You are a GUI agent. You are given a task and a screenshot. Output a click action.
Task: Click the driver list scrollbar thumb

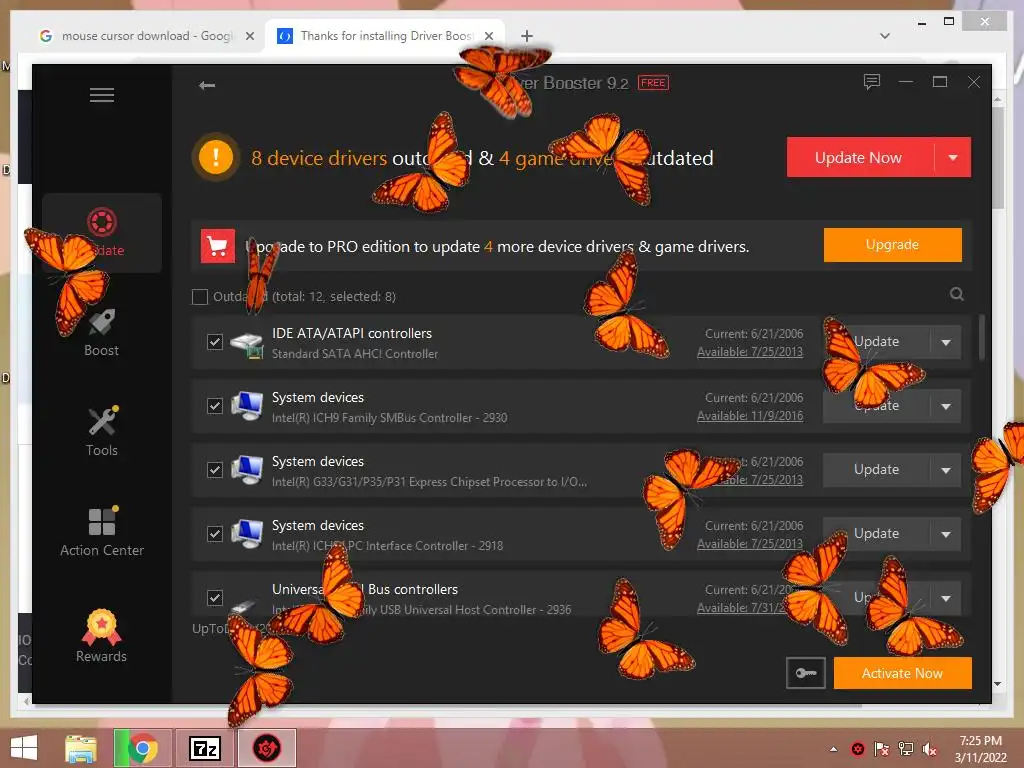click(x=982, y=337)
